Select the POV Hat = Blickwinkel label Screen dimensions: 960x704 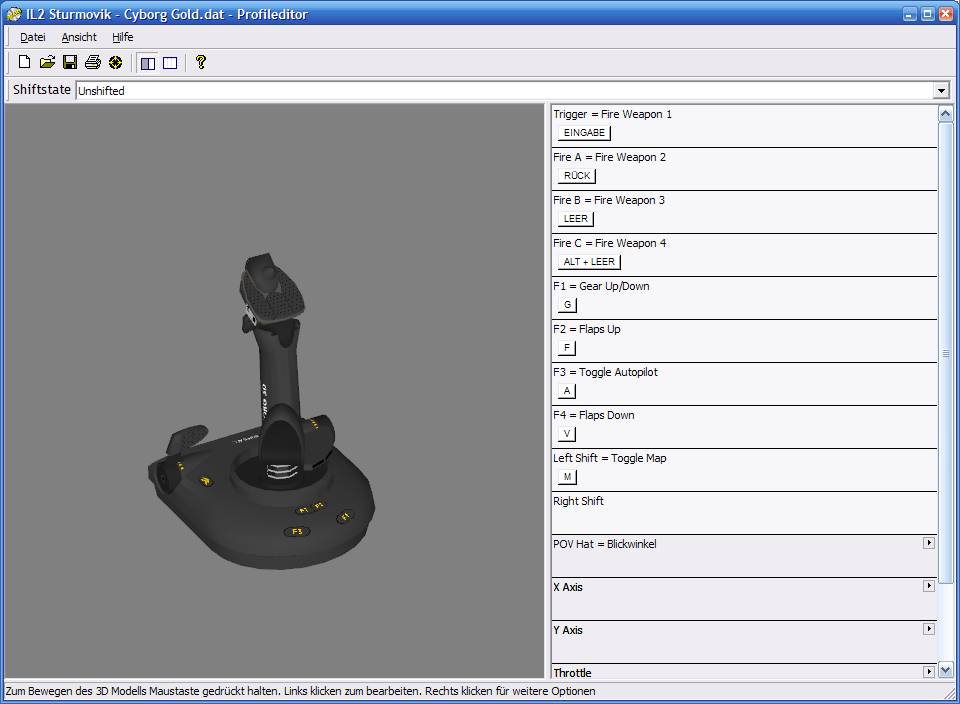(604, 544)
